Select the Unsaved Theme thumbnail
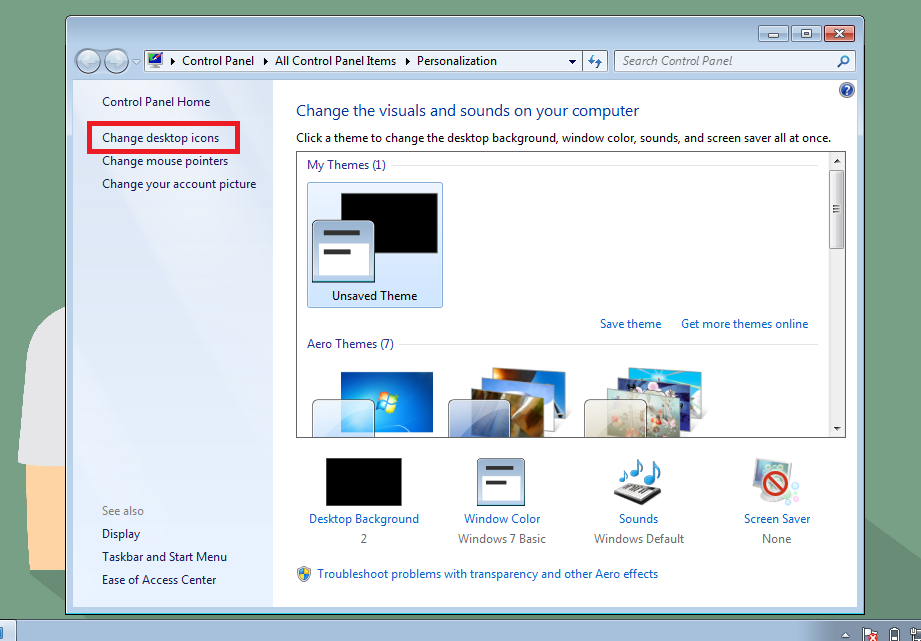The width and height of the screenshot is (921, 641). click(x=375, y=244)
